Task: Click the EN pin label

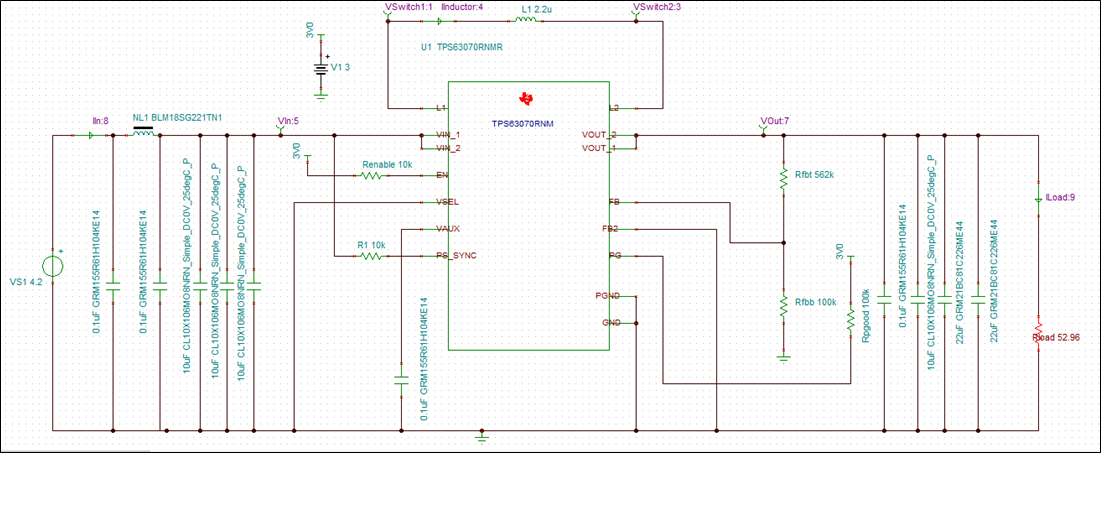Action: click(441, 176)
